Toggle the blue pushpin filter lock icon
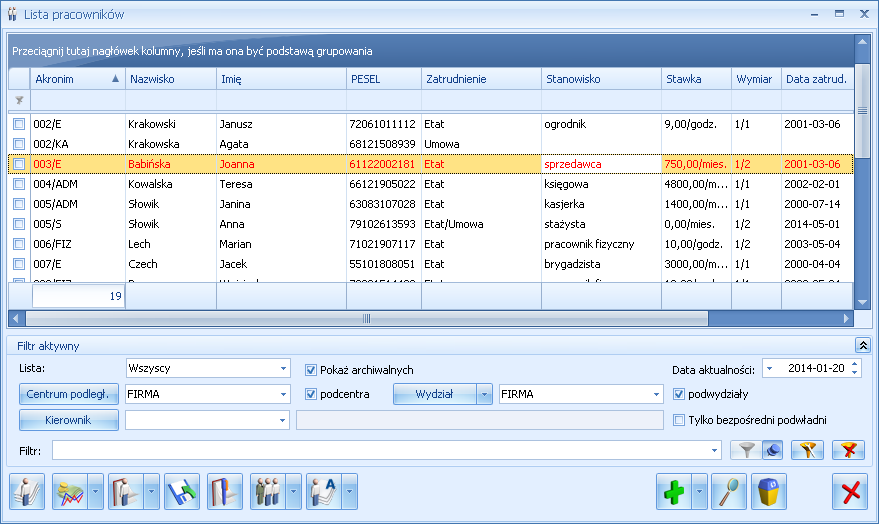Viewport: 879px width, 524px height. coord(772,450)
